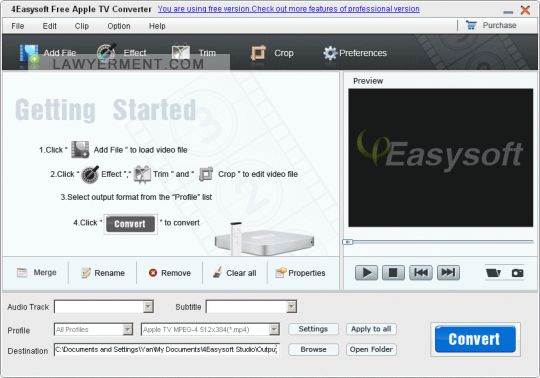Skip to previous in preview controls
This screenshot has width=540, height=378.
420,273
